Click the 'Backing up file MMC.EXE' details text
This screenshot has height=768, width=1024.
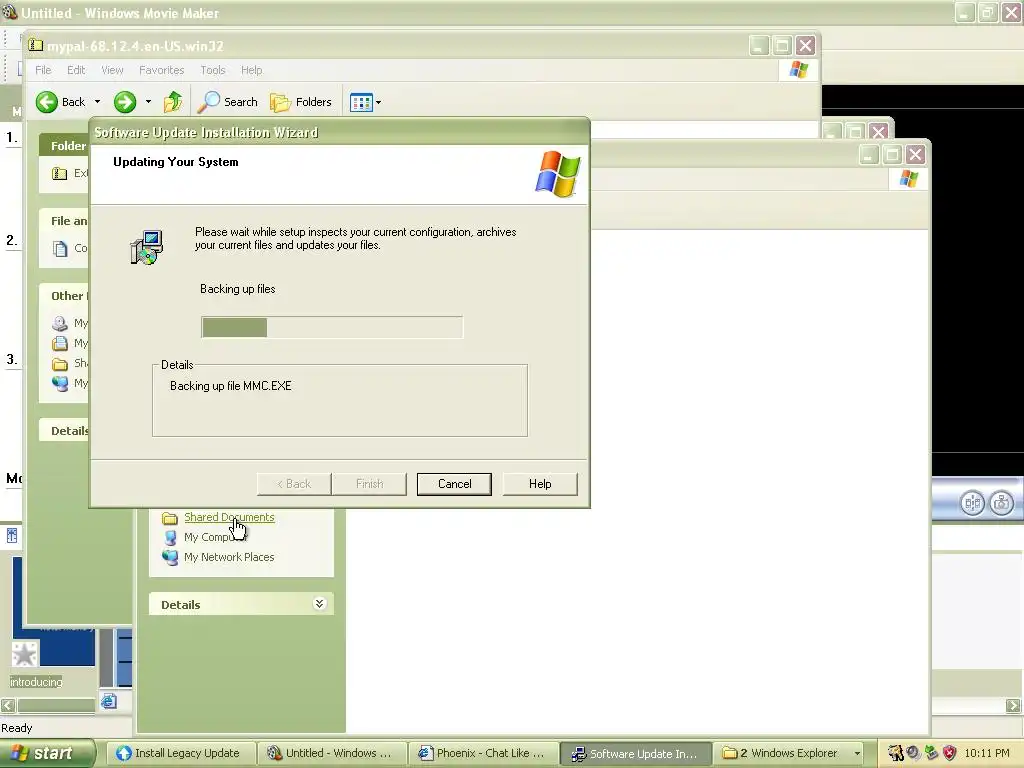point(231,386)
